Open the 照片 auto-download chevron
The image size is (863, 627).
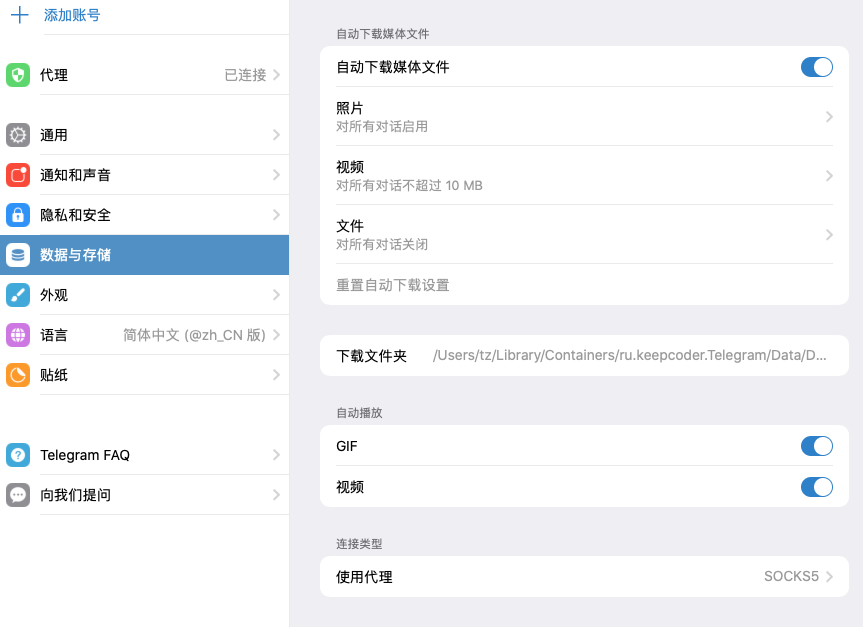coord(829,117)
